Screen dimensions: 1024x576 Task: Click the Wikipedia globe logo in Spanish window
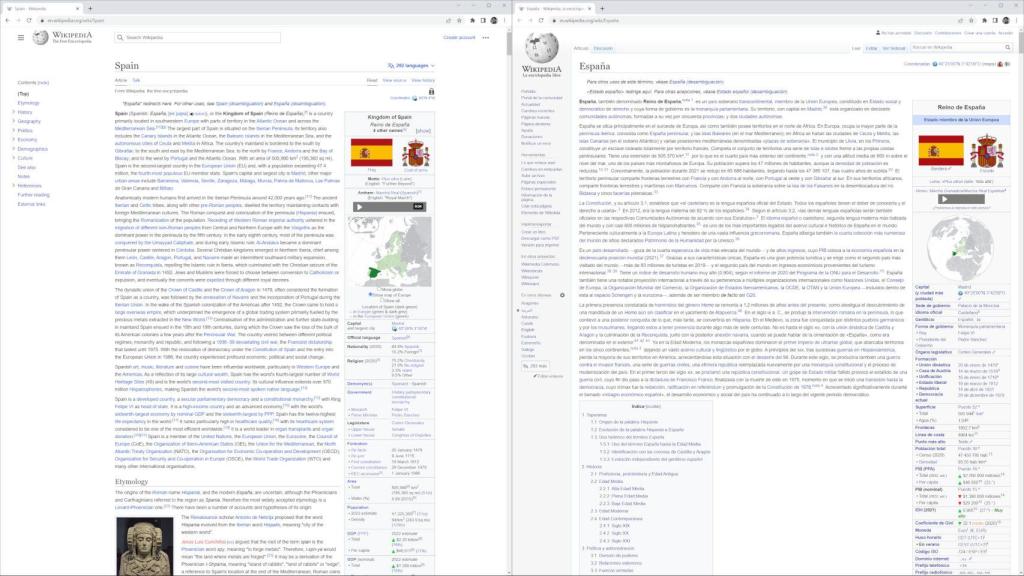point(541,47)
